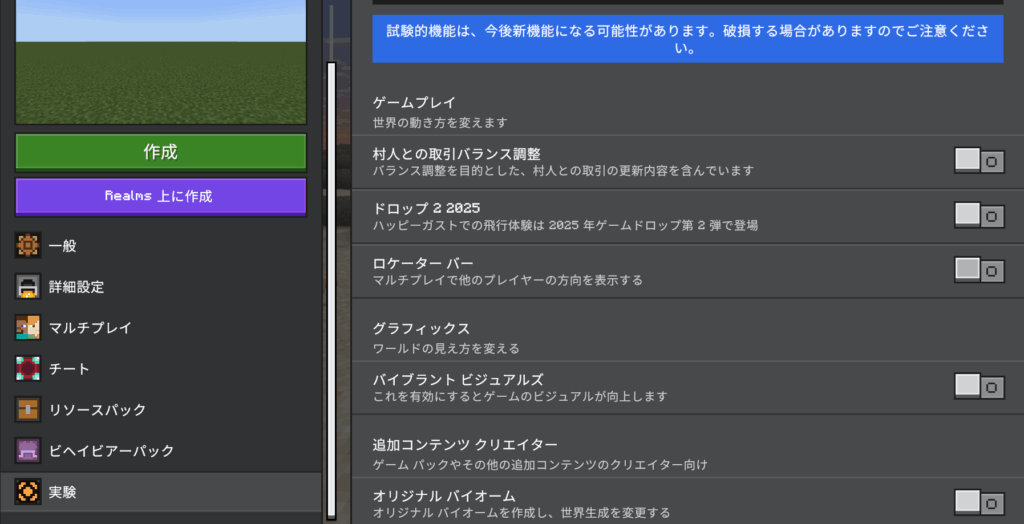Click the ゲームプレイ section heading

coord(414,103)
